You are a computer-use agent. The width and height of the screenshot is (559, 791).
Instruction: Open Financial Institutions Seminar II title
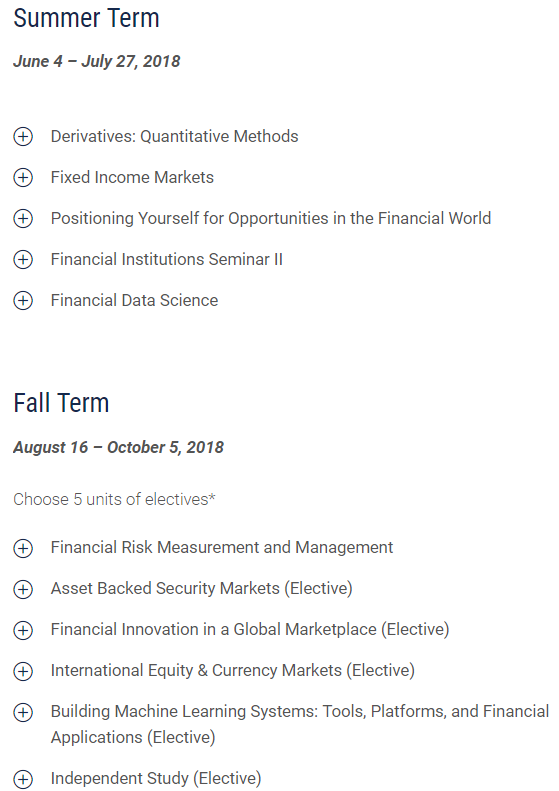pos(166,259)
